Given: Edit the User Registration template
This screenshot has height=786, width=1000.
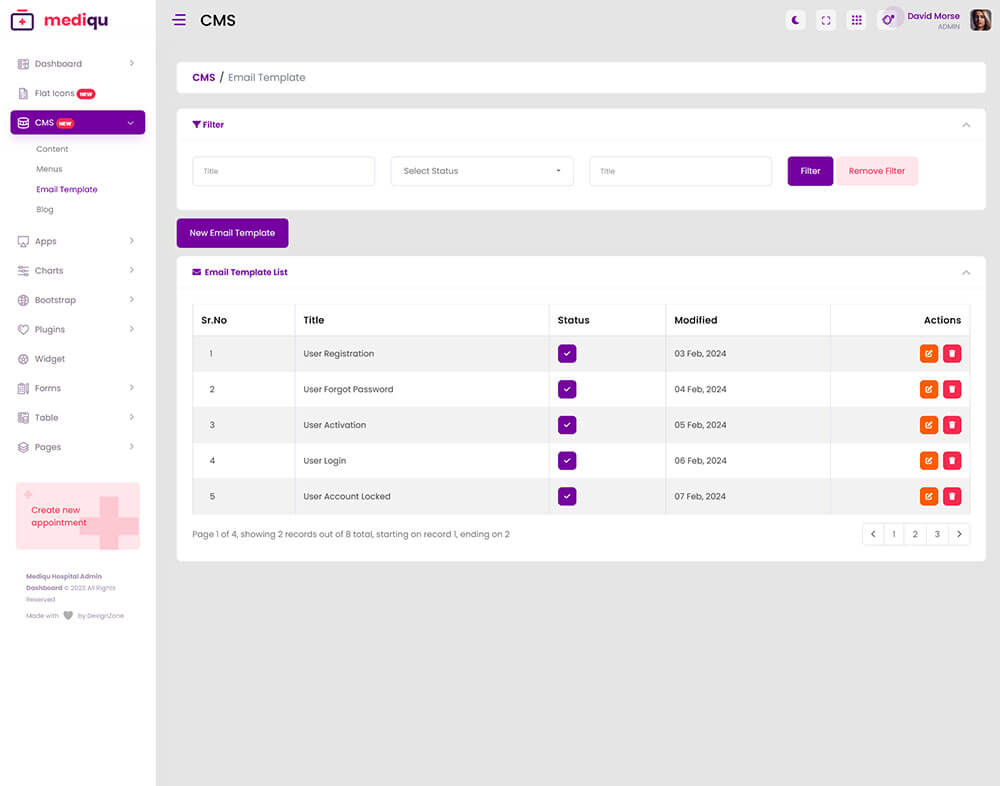Looking at the screenshot, I should pos(929,353).
